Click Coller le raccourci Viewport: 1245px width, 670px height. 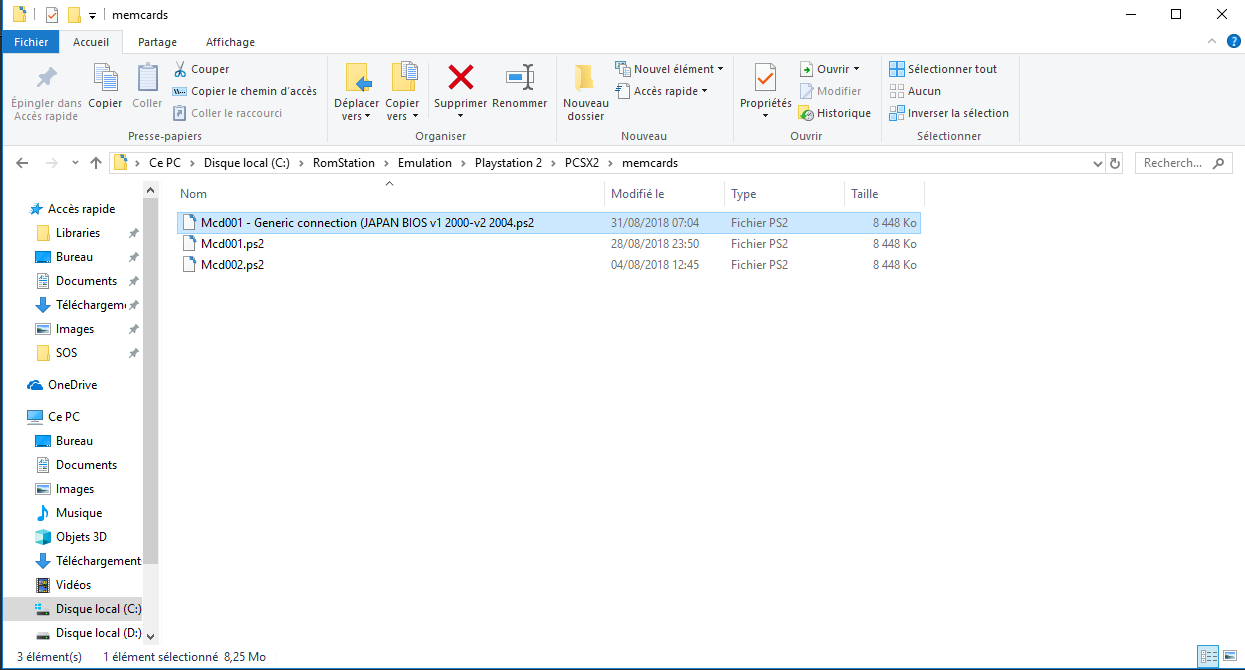(x=228, y=113)
